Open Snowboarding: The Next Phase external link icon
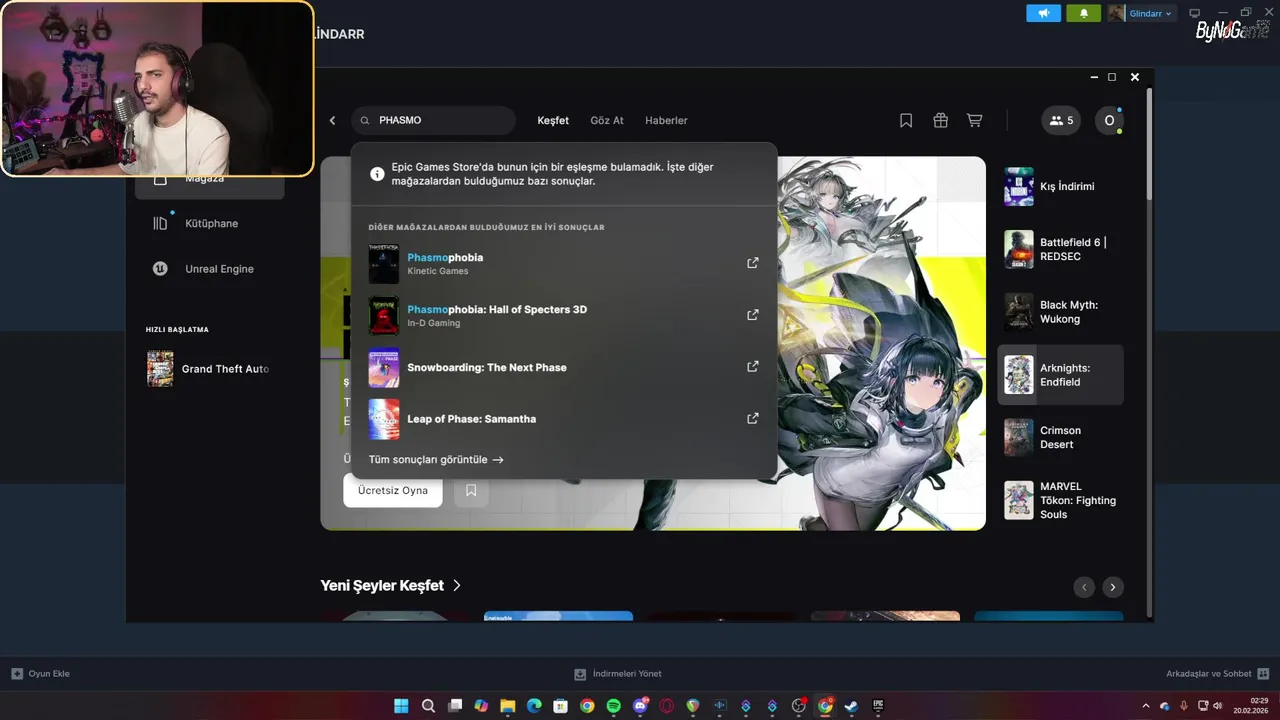This screenshot has width=1280, height=720. click(753, 367)
